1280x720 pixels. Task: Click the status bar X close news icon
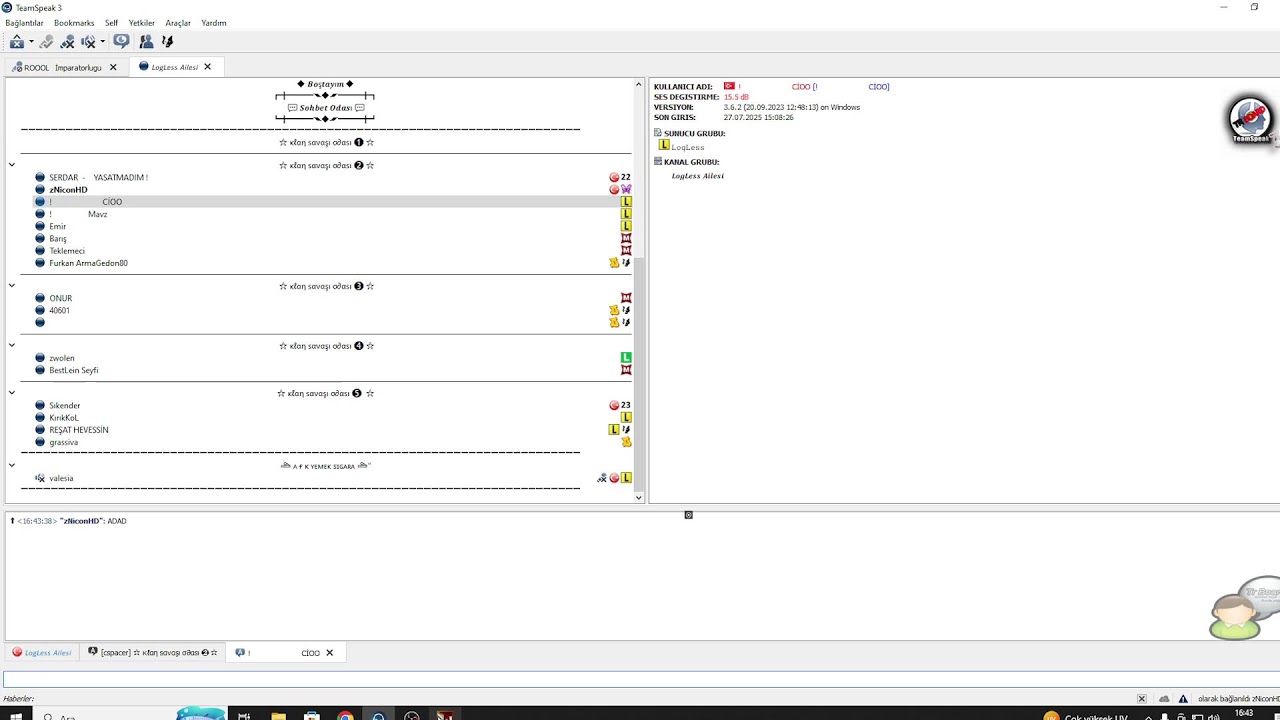(x=1142, y=699)
